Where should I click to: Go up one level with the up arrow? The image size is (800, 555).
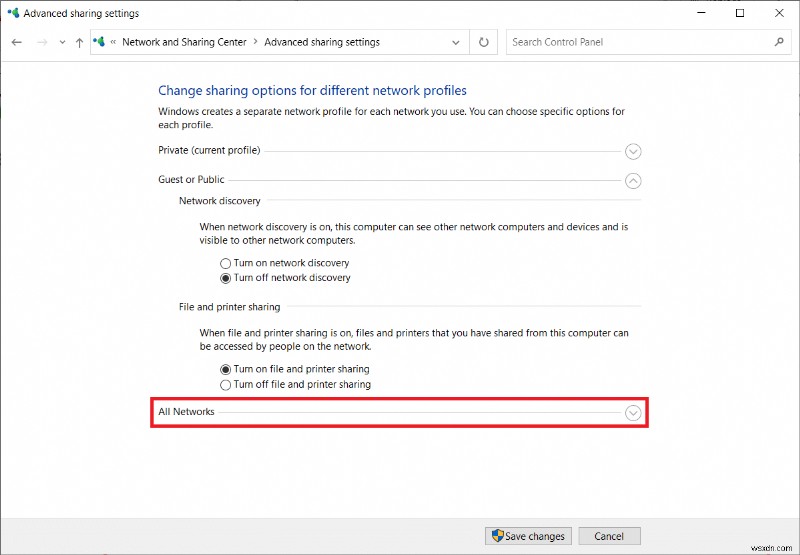[79, 42]
